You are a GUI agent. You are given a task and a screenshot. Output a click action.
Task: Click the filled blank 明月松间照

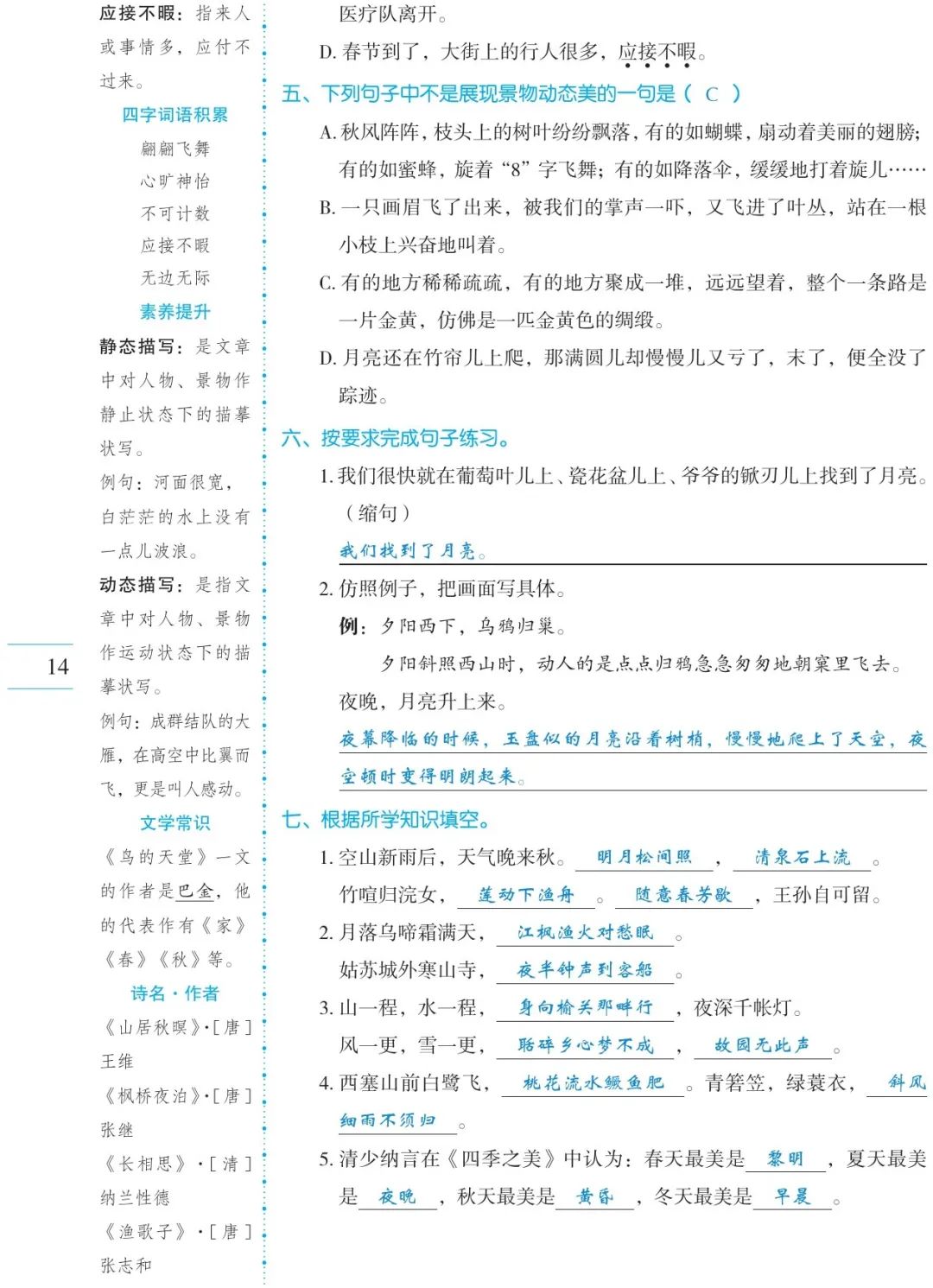coord(644,857)
